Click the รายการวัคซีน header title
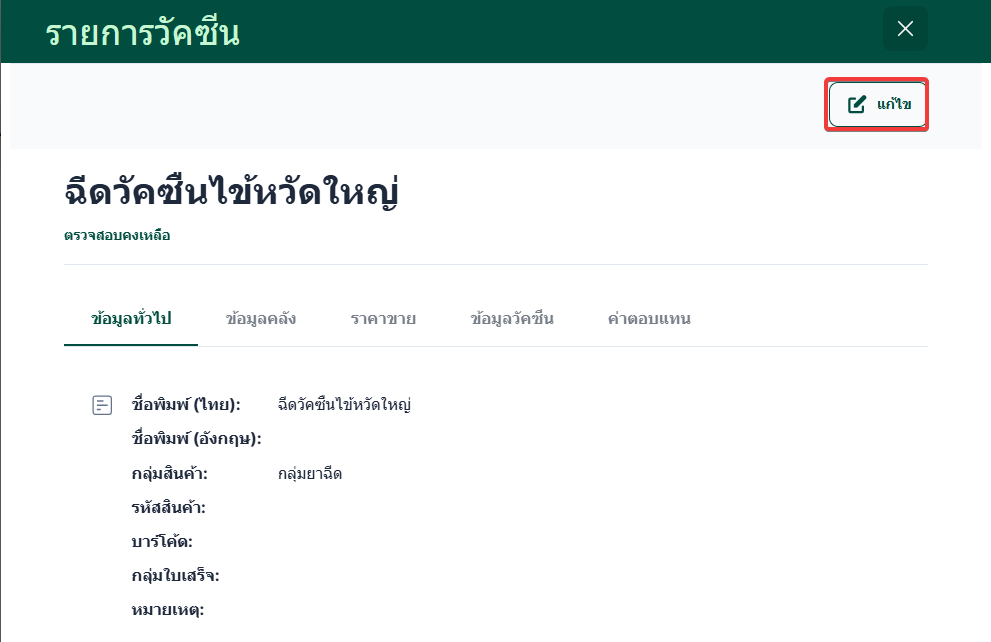The width and height of the screenshot is (991, 642). tap(142, 33)
